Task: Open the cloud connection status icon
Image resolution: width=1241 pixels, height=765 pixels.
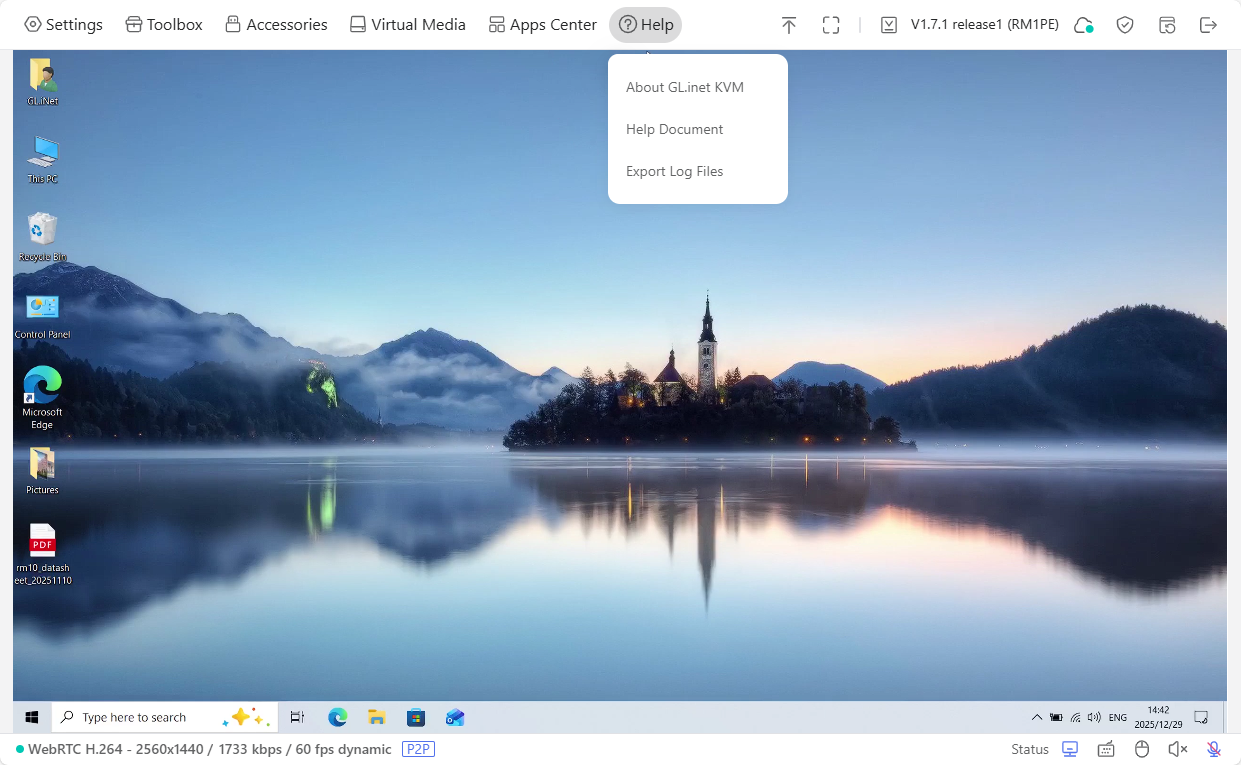Action: coord(1083,25)
